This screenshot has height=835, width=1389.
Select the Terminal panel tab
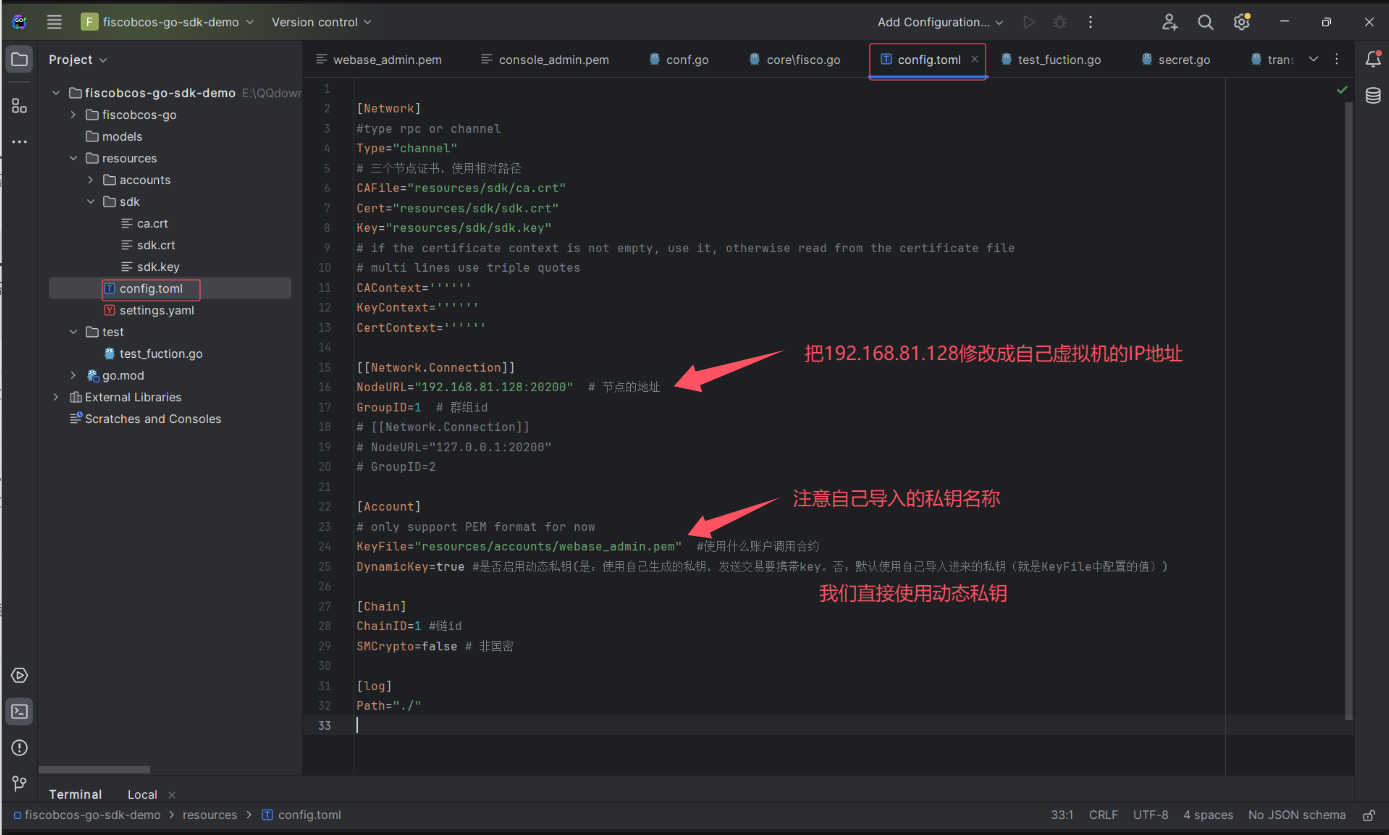point(76,794)
